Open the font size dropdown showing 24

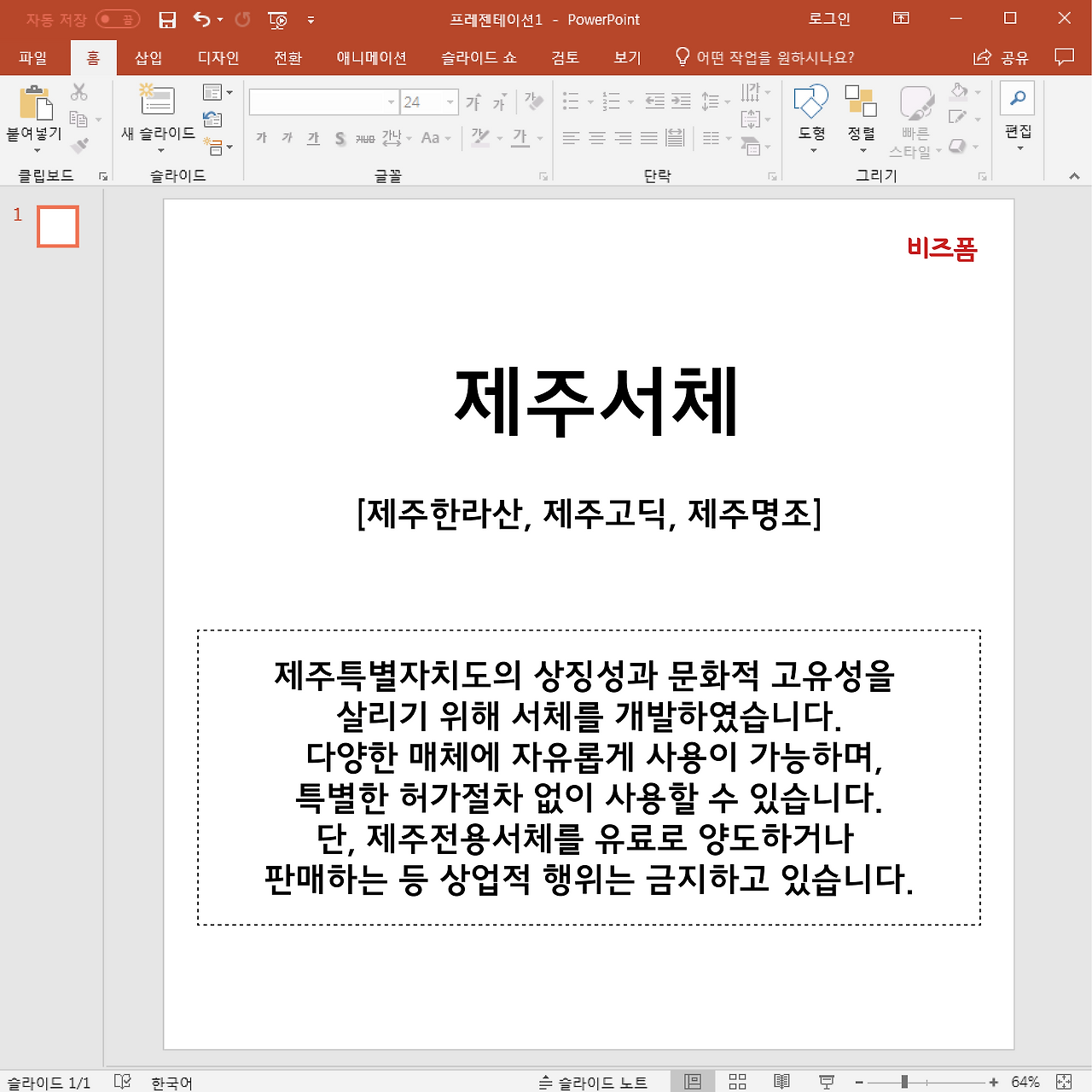tap(450, 102)
